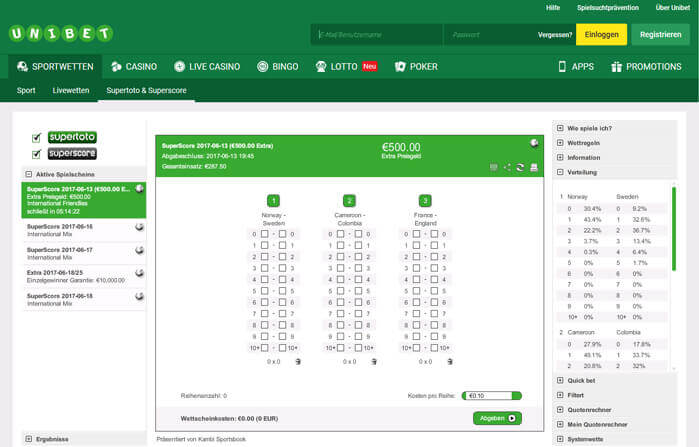Expand the Quotenrechner section
Screen dimensions: 699x447
[560, 410]
